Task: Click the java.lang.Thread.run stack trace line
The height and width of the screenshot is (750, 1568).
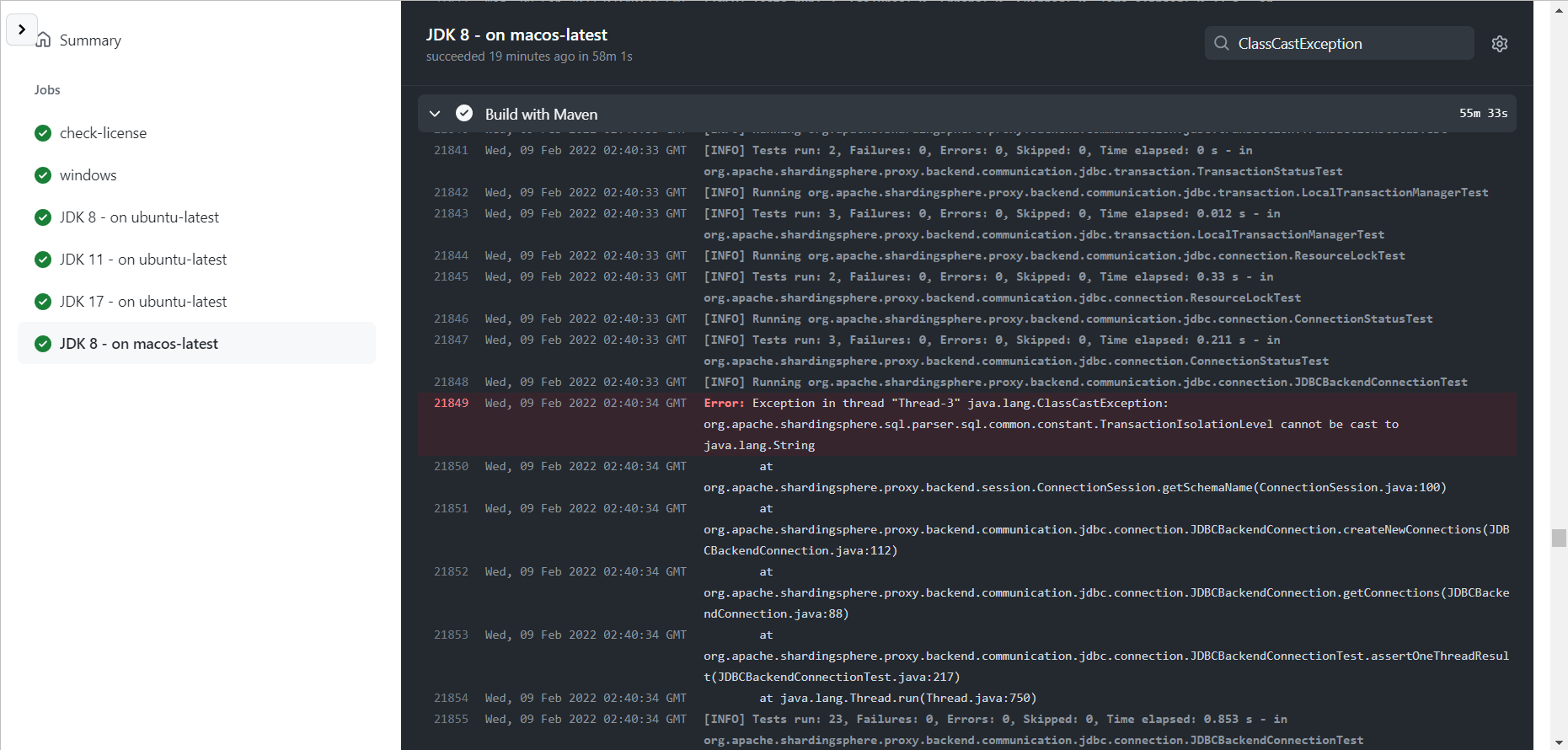Action: [x=898, y=698]
